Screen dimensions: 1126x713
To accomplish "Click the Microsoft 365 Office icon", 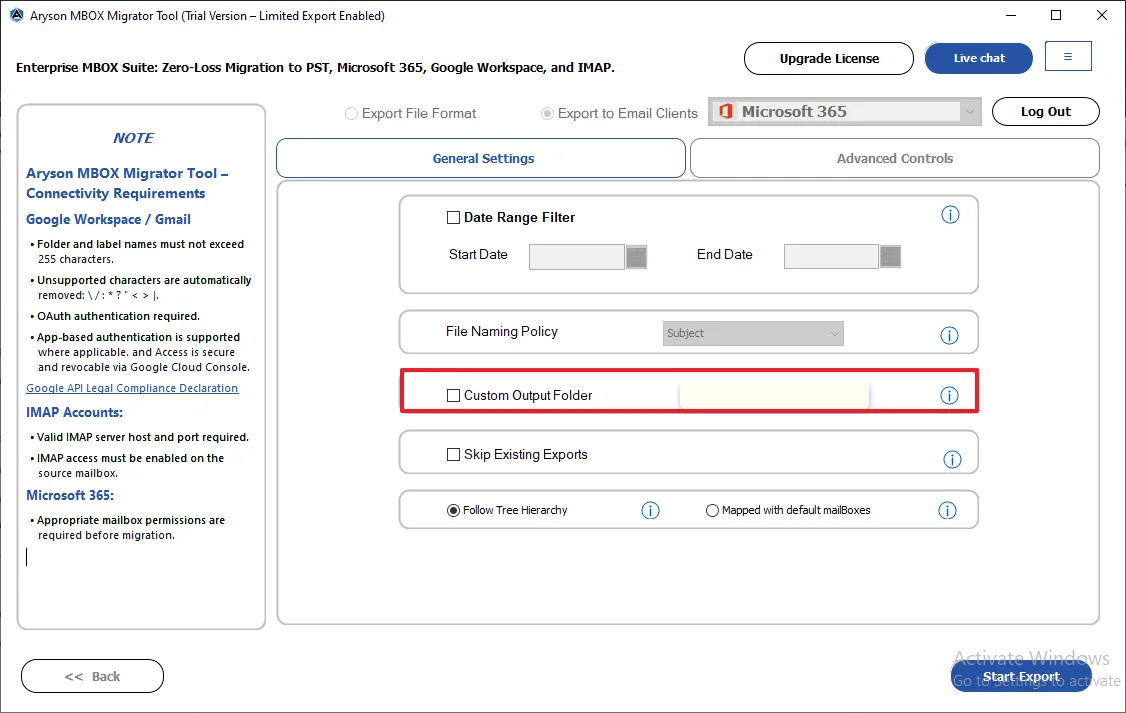I will [x=725, y=111].
